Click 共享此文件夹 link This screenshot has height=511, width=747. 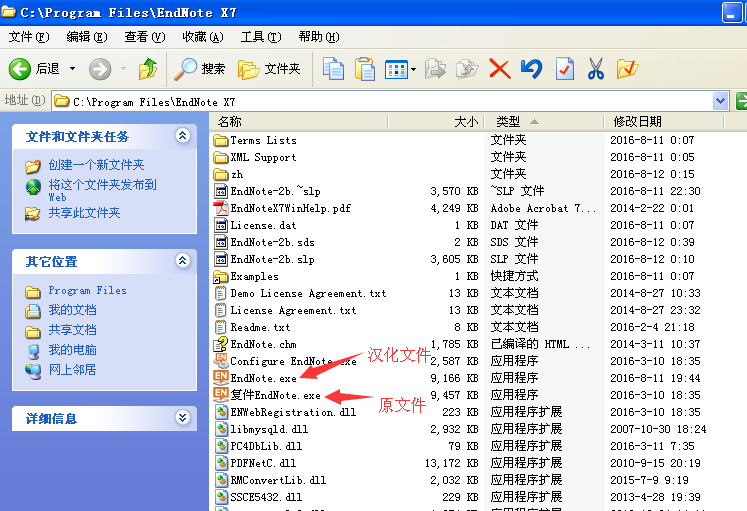84,213
